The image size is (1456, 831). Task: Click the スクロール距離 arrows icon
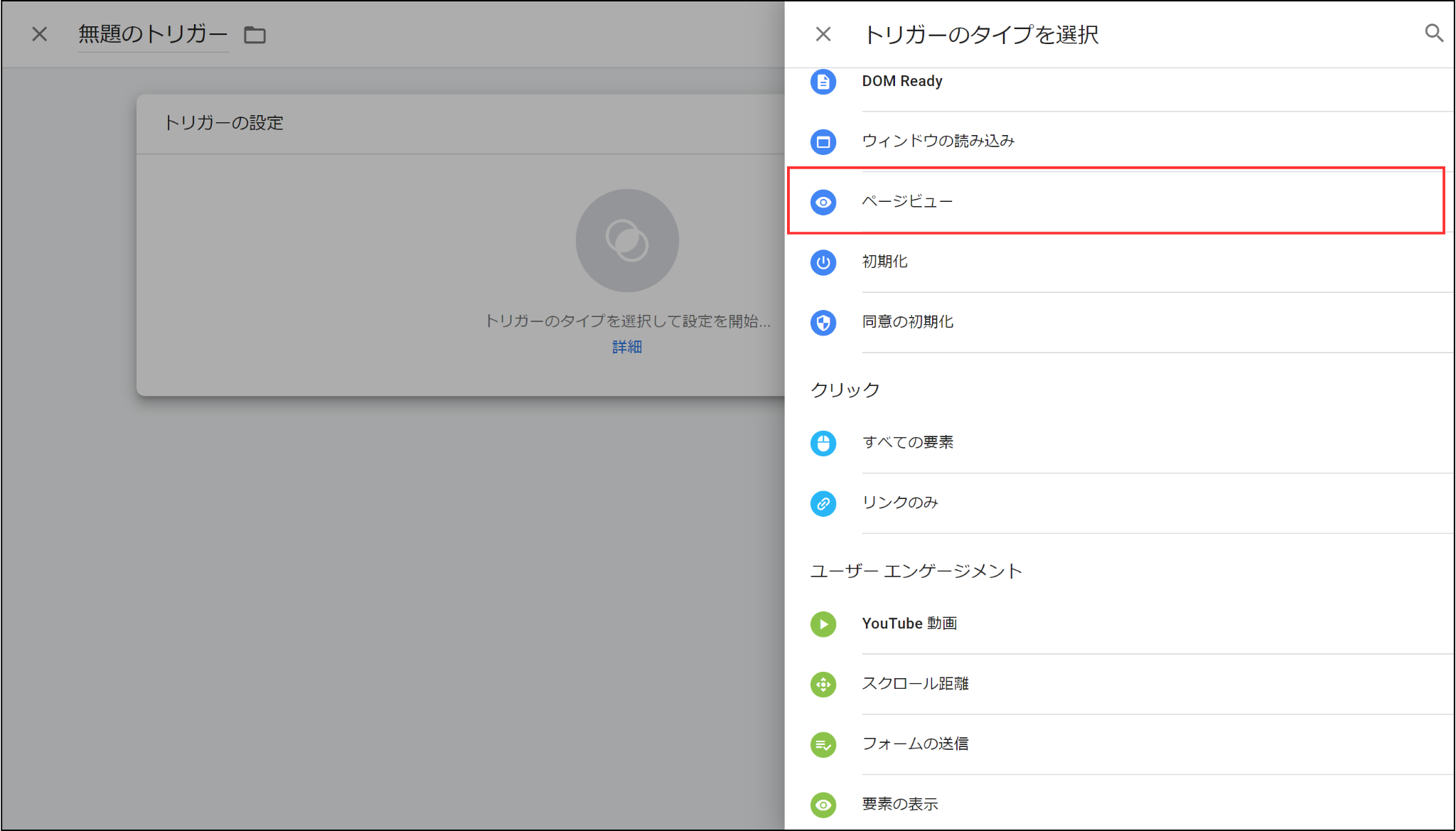point(823,685)
